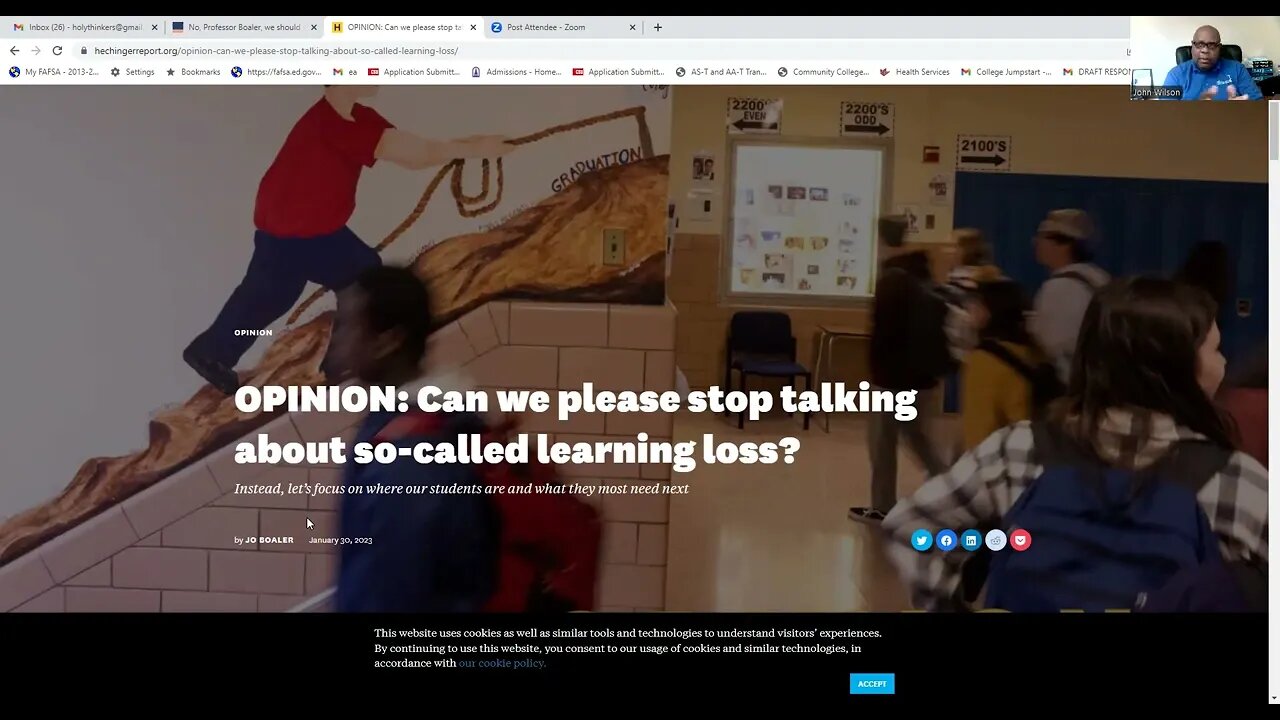1280x720 pixels.
Task: Open the first Application Submitt... bookmark
Action: tap(414, 72)
